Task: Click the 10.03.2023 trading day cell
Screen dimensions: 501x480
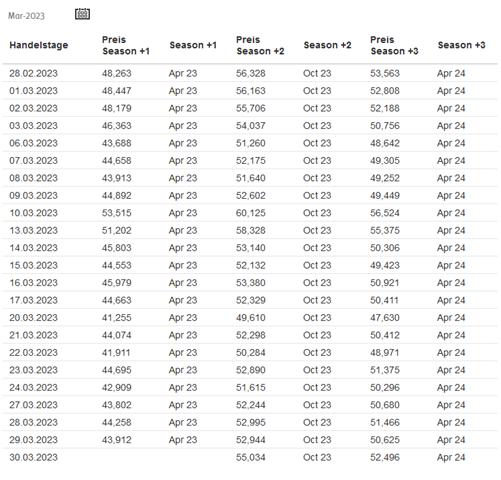Action: pos(33,213)
